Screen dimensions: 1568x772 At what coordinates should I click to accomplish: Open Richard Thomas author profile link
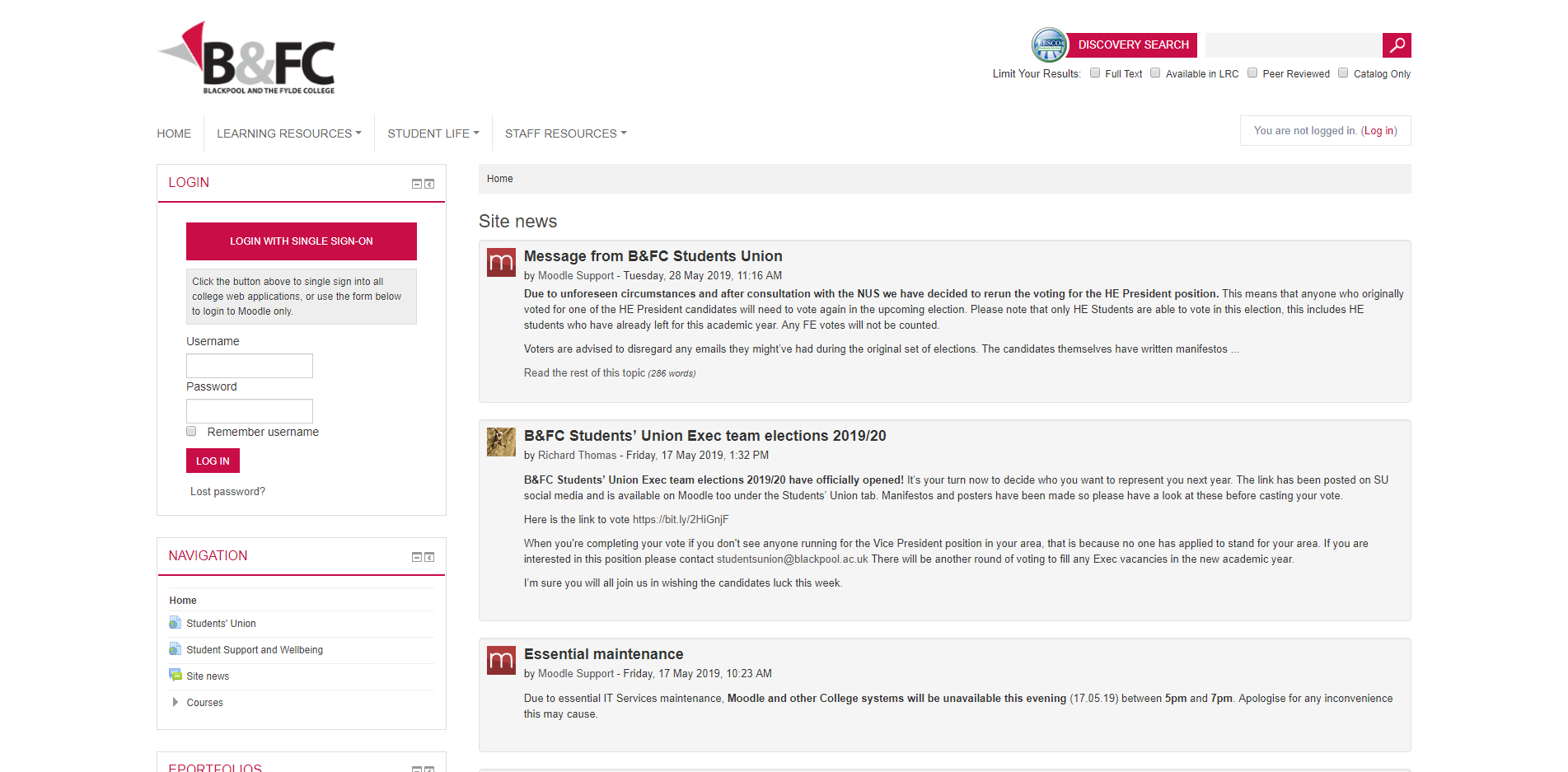pos(577,456)
